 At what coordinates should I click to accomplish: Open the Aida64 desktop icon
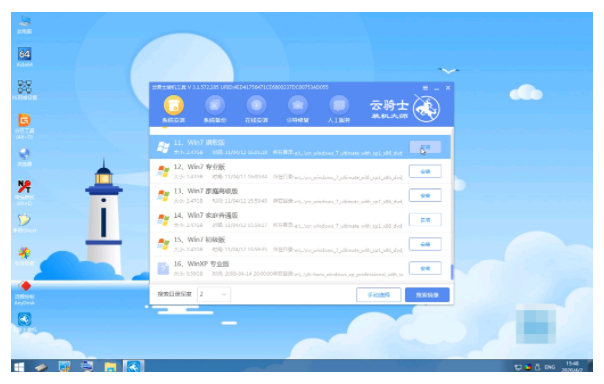25,57
